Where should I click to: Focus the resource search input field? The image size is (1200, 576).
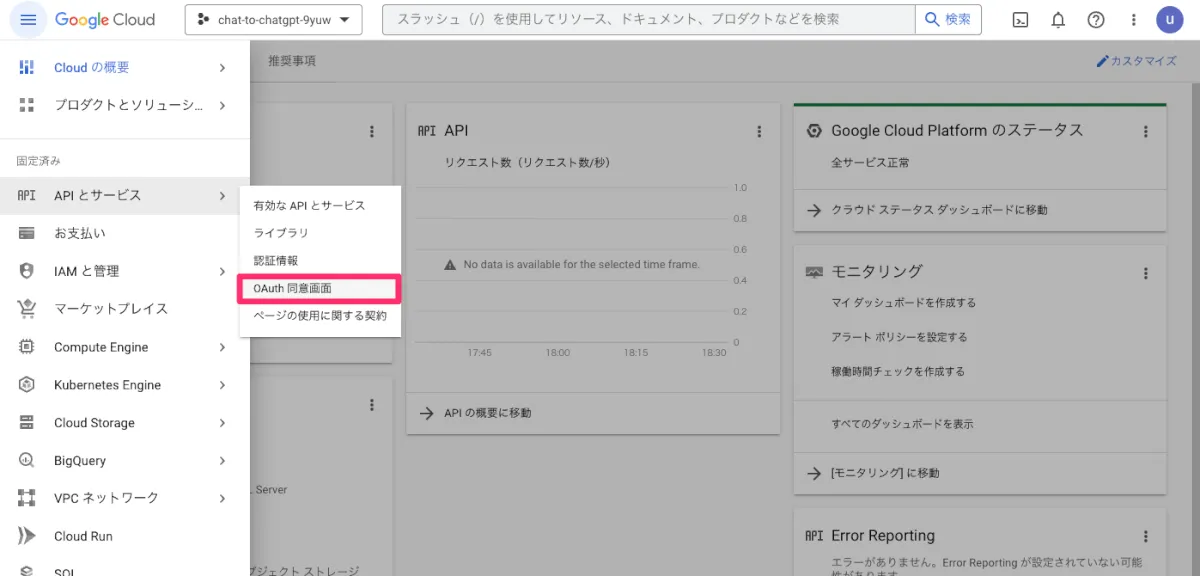(649, 20)
